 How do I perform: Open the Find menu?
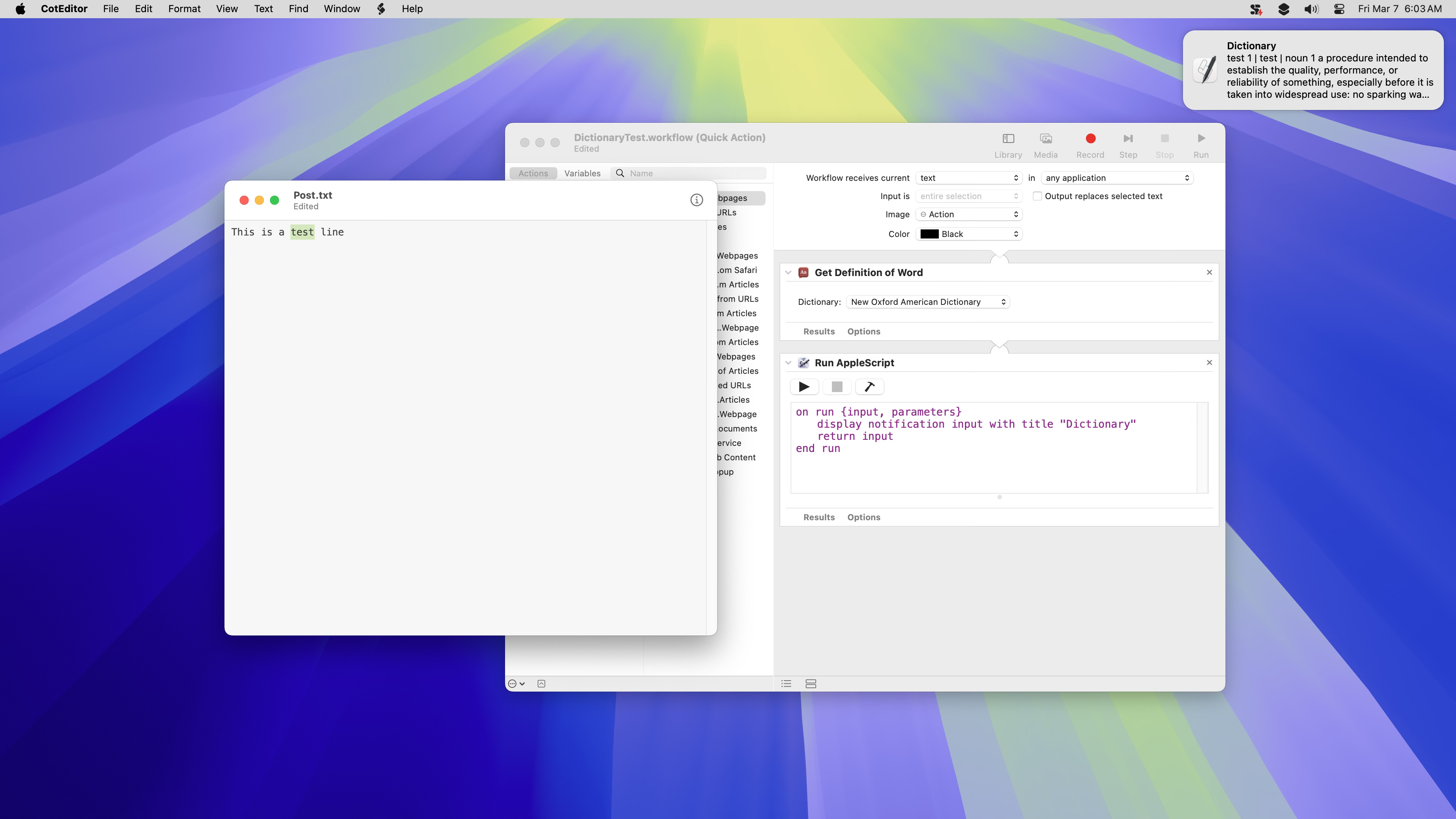(298, 9)
